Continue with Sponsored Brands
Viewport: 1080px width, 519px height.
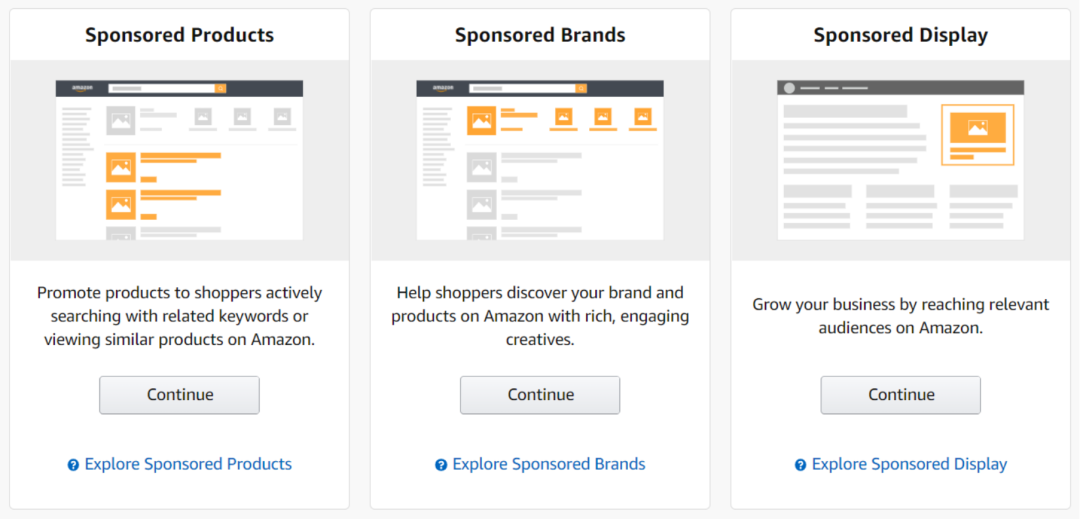point(540,395)
